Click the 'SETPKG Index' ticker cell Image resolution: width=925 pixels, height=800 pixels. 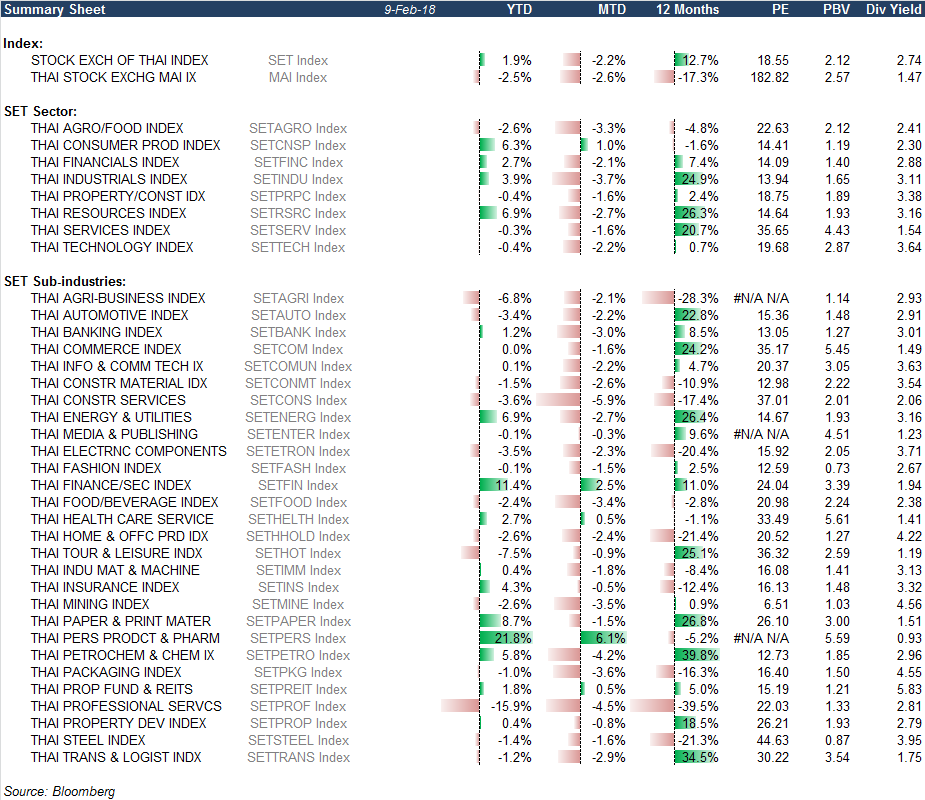point(298,673)
